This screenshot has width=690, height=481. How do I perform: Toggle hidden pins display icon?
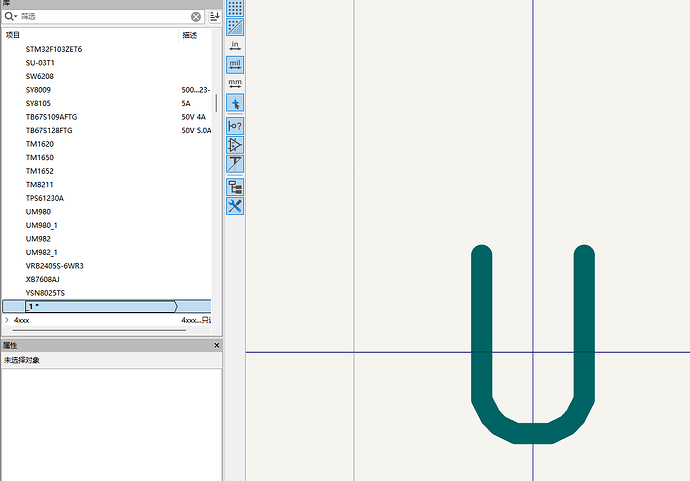(235, 125)
